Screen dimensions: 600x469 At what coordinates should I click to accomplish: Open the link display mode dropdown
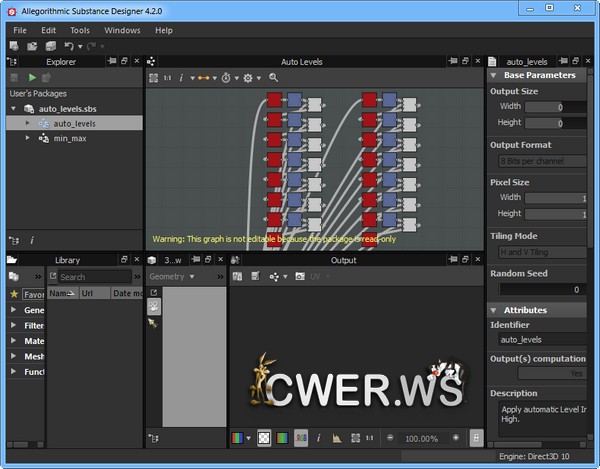214,78
